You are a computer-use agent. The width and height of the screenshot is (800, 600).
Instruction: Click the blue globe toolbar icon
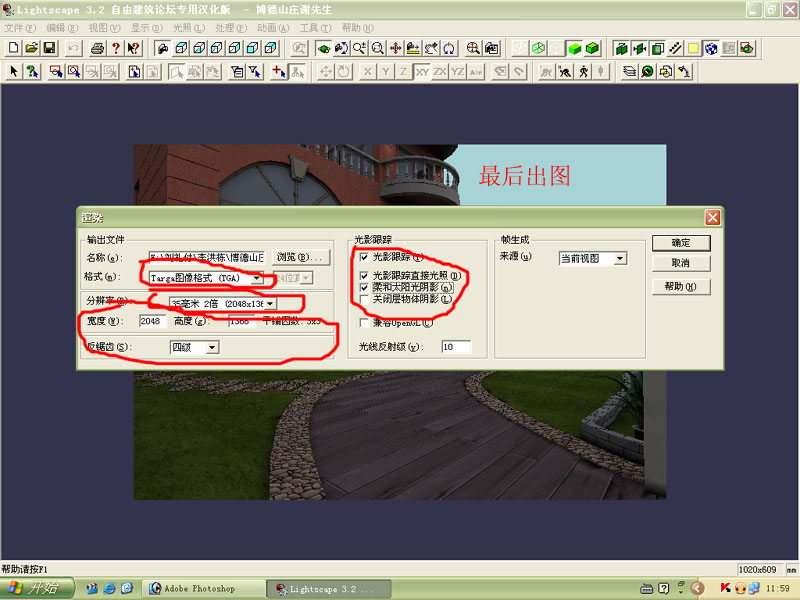tap(711, 48)
